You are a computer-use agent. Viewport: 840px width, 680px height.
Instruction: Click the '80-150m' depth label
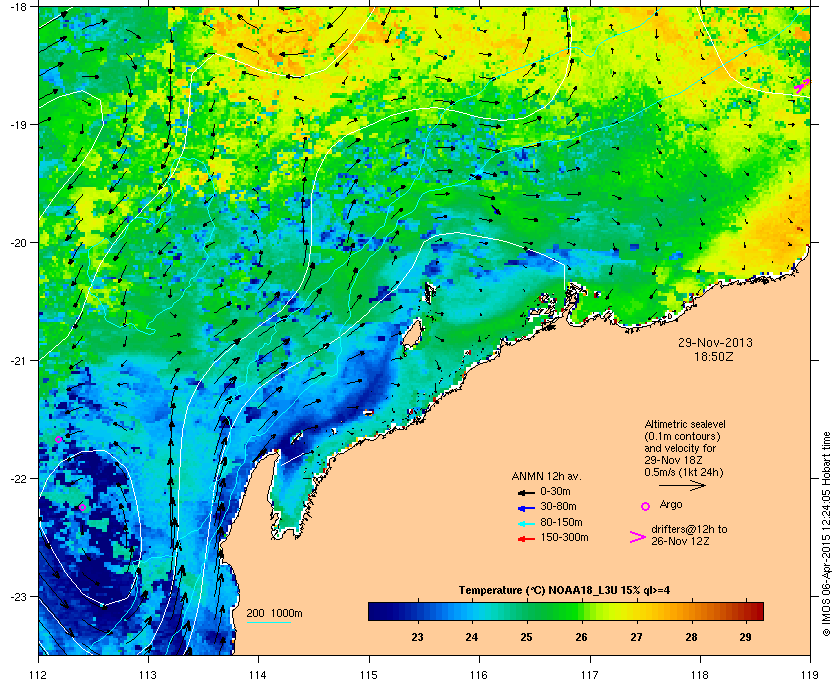pyautogui.click(x=561, y=522)
